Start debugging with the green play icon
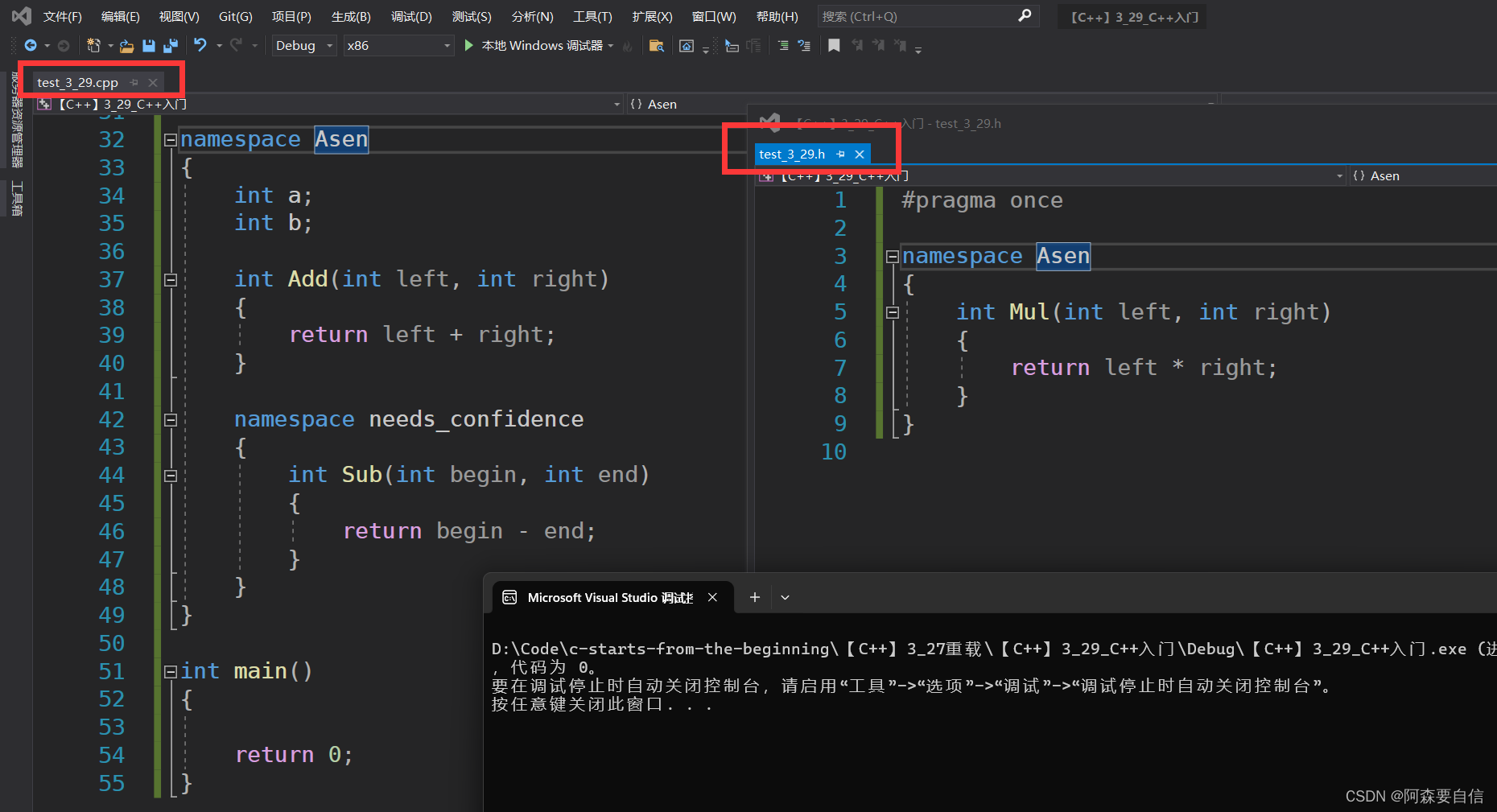1497x812 pixels. tap(469, 46)
